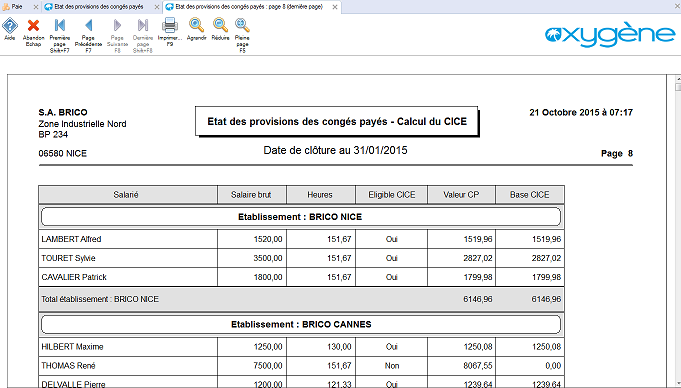Close first Etat des provisions tab
681x388 pixels.
click(157, 7)
